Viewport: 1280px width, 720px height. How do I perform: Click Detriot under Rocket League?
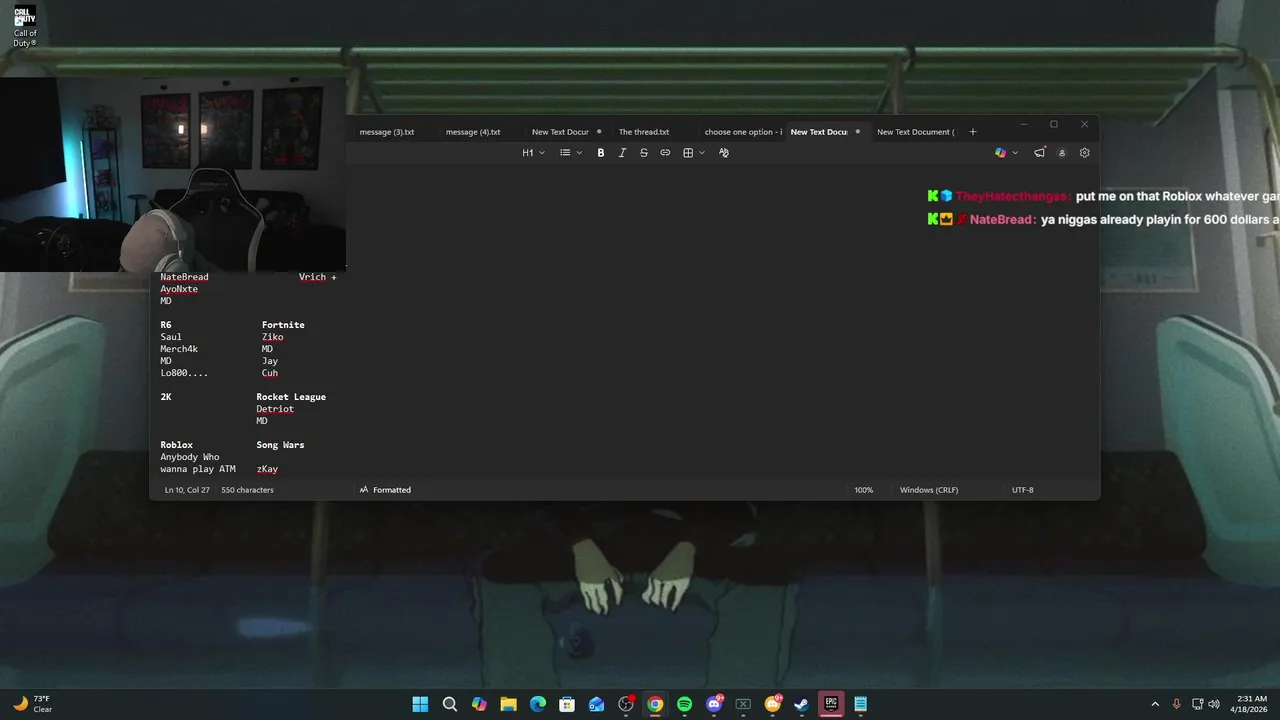(275, 409)
